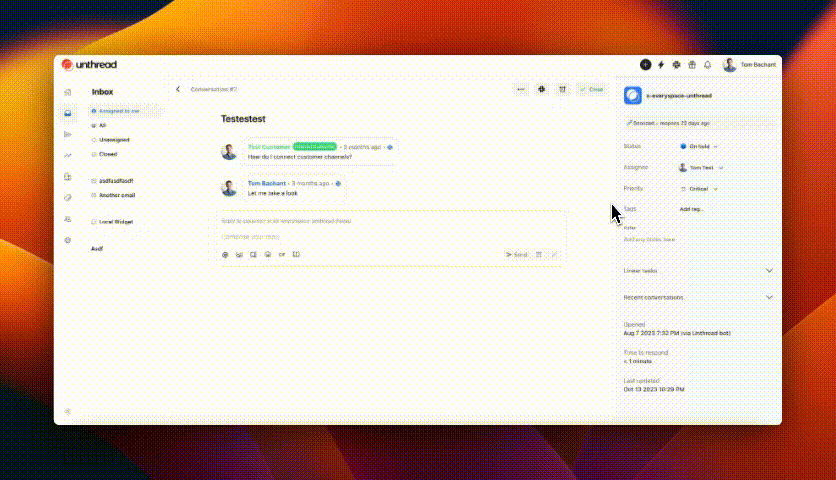Image resolution: width=836 pixels, height=480 pixels.
Task: Click message 'Let me take a look'
Action: tap(272, 193)
